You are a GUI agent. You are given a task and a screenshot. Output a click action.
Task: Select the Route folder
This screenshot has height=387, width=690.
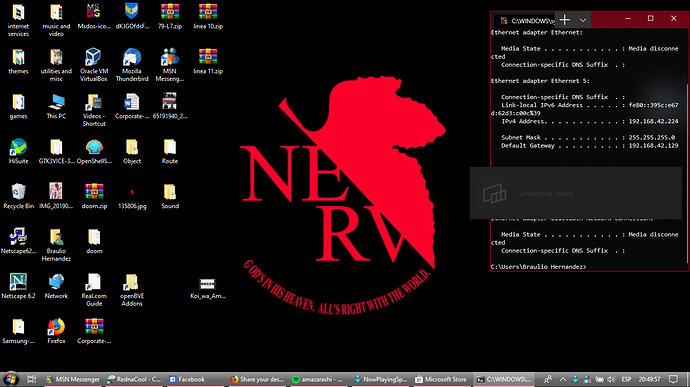(170, 151)
